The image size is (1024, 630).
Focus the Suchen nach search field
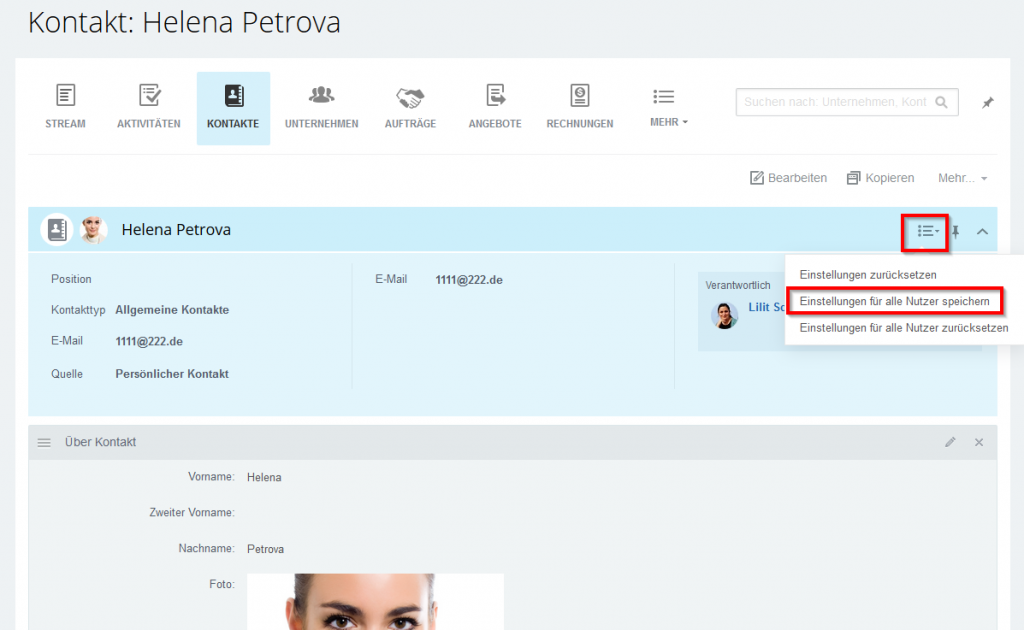pos(846,102)
